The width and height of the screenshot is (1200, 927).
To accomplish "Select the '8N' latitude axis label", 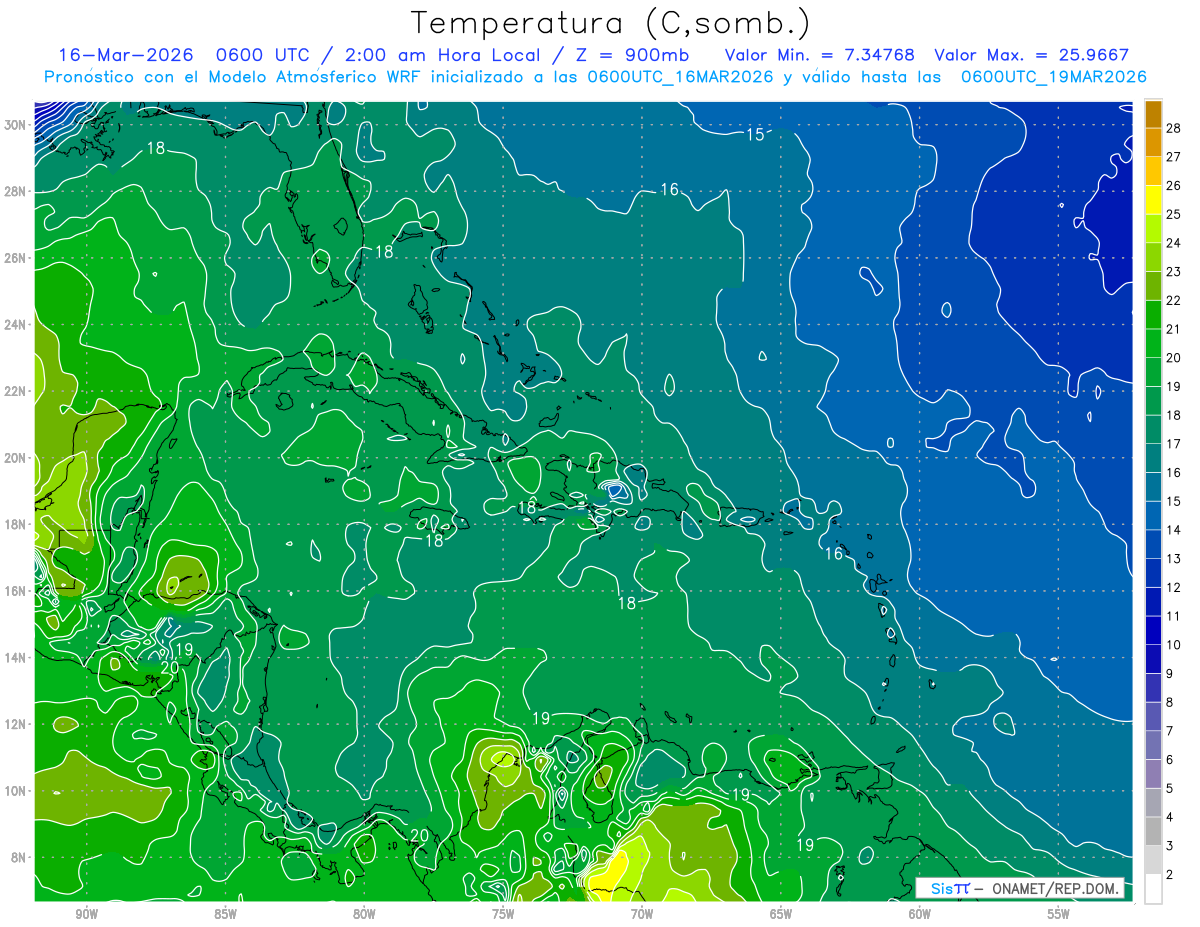I will [19, 858].
